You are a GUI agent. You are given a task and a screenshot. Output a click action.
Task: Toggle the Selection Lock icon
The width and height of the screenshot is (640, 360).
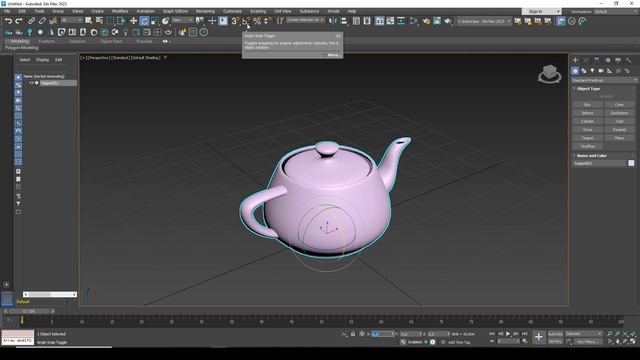click(353, 334)
